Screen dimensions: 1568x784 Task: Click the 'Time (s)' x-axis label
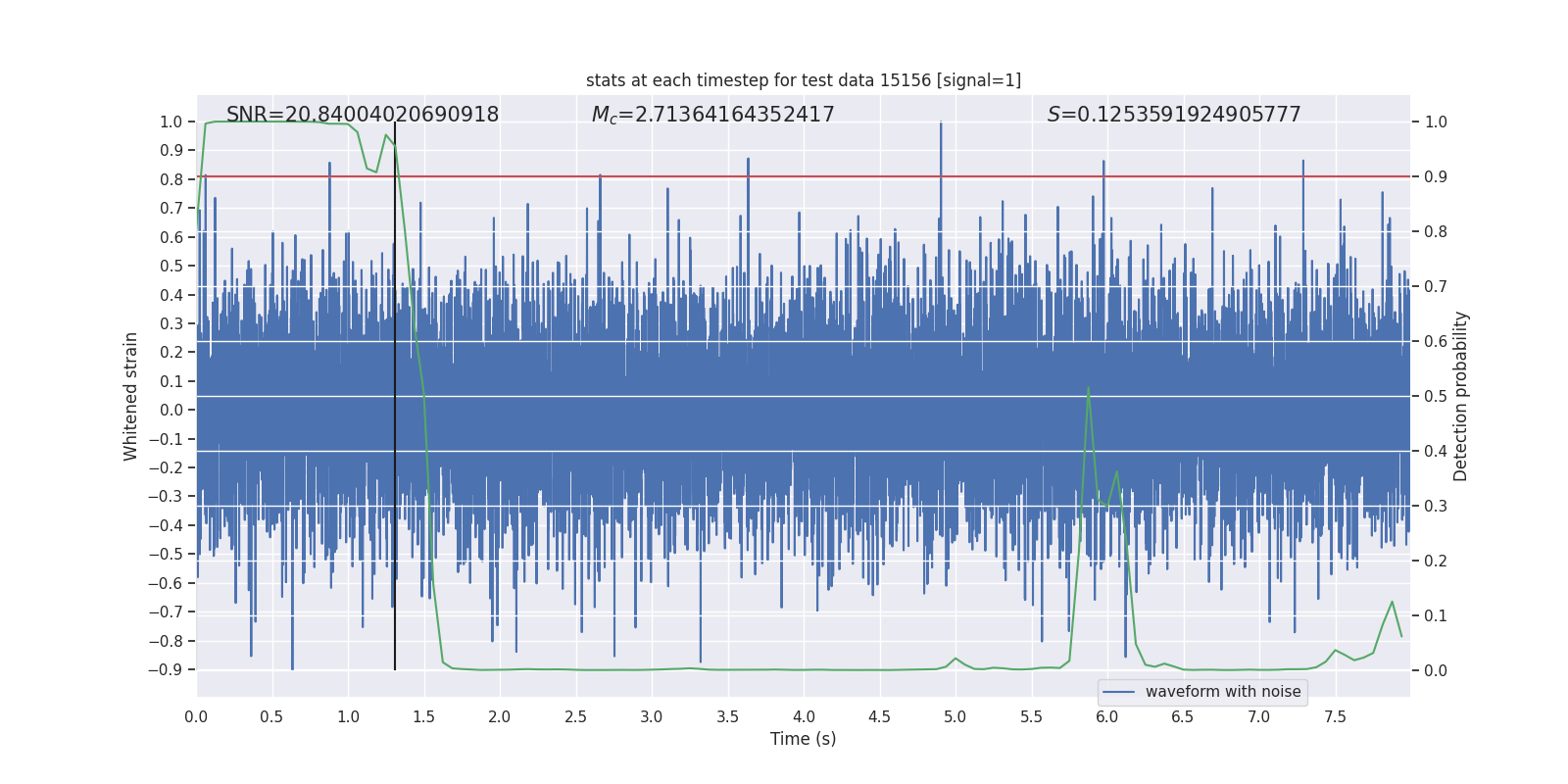tap(803, 739)
